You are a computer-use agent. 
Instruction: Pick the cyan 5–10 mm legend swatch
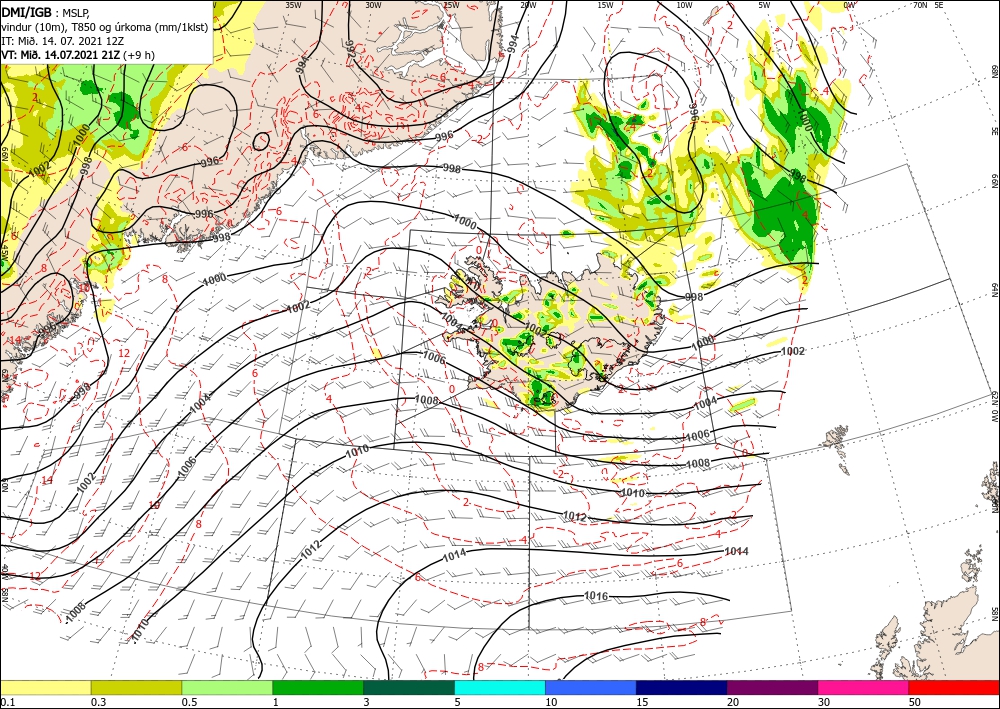click(x=500, y=687)
